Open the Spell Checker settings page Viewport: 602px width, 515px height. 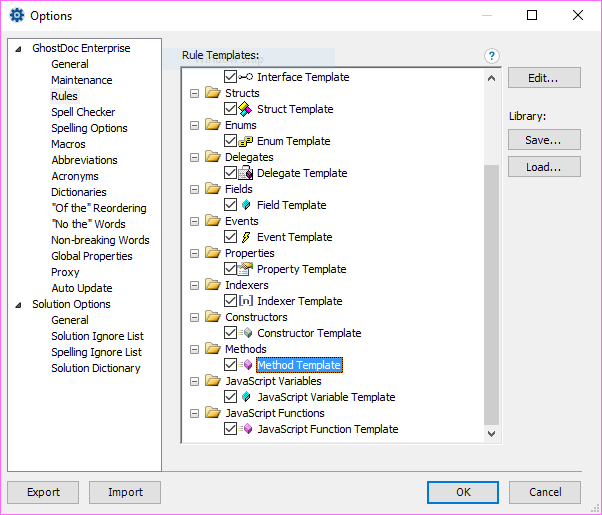(x=83, y=112)
